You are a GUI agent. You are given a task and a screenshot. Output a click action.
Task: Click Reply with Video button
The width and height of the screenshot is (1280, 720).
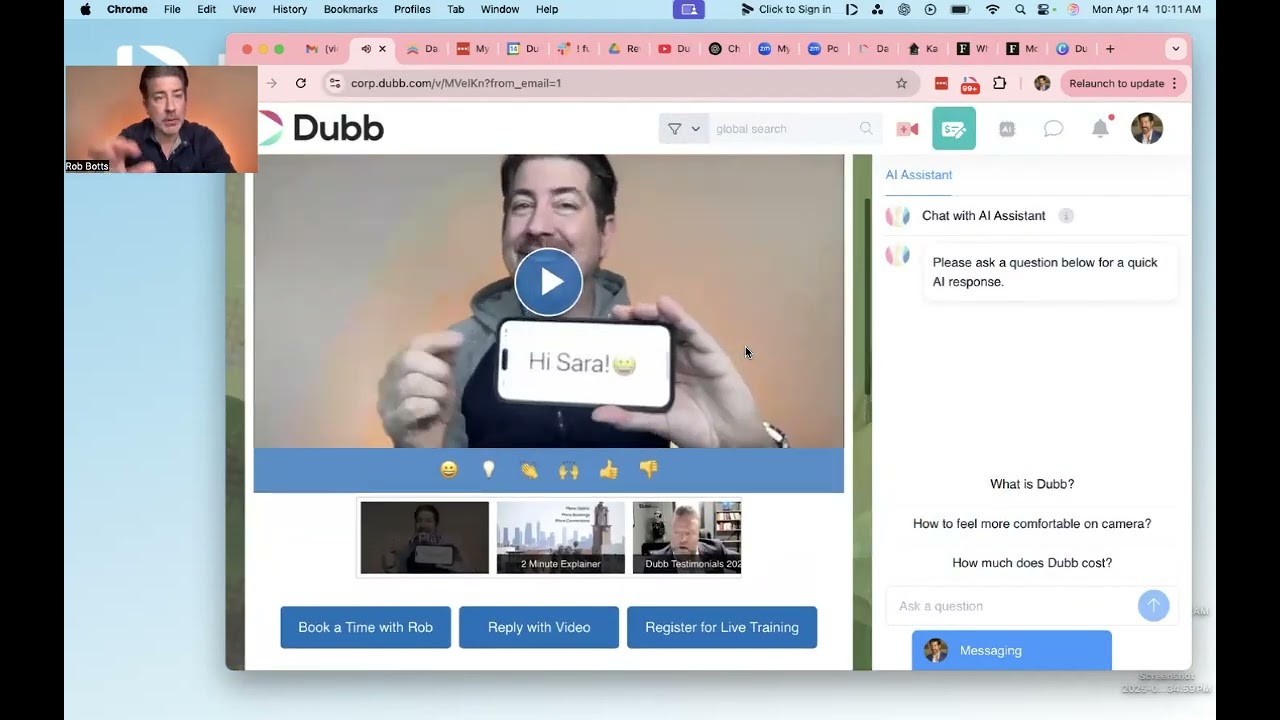point(539,627)
